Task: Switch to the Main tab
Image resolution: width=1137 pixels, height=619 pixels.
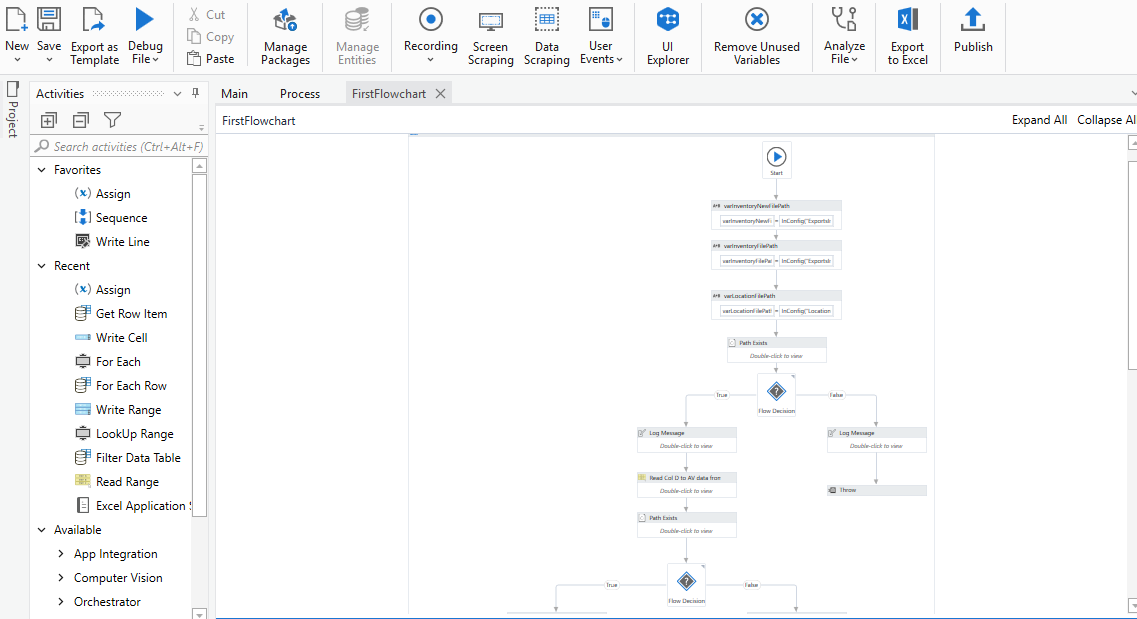Action: tap(233, 93)
